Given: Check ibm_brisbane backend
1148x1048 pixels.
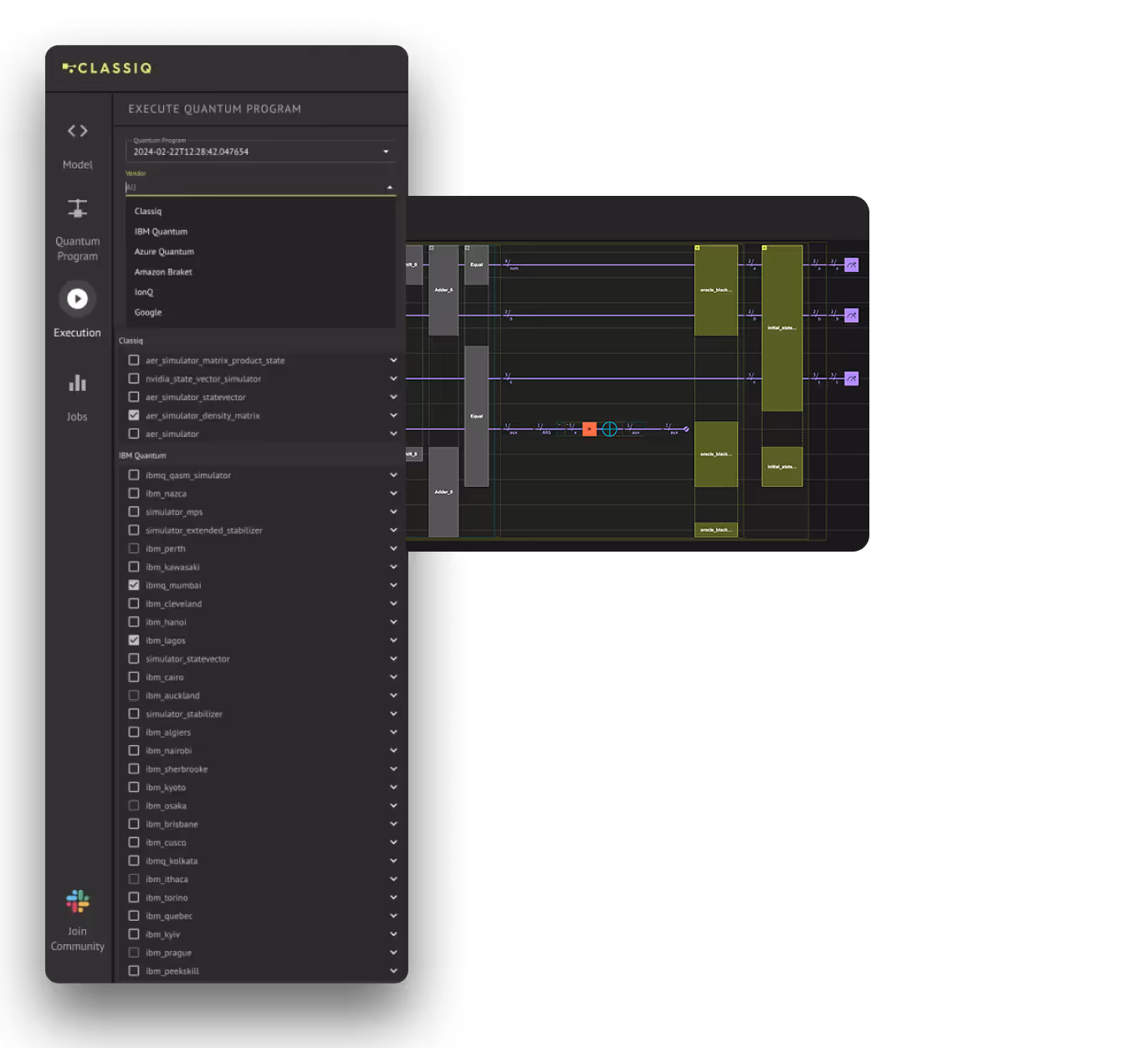Looking at the screenshot, I should tap(134, 824).
